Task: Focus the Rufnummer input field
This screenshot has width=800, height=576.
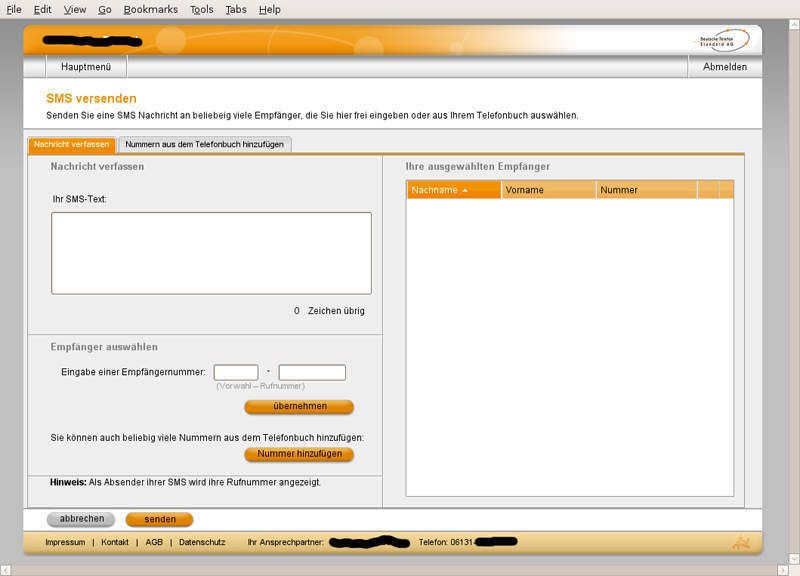Action: tap(312, 372)
